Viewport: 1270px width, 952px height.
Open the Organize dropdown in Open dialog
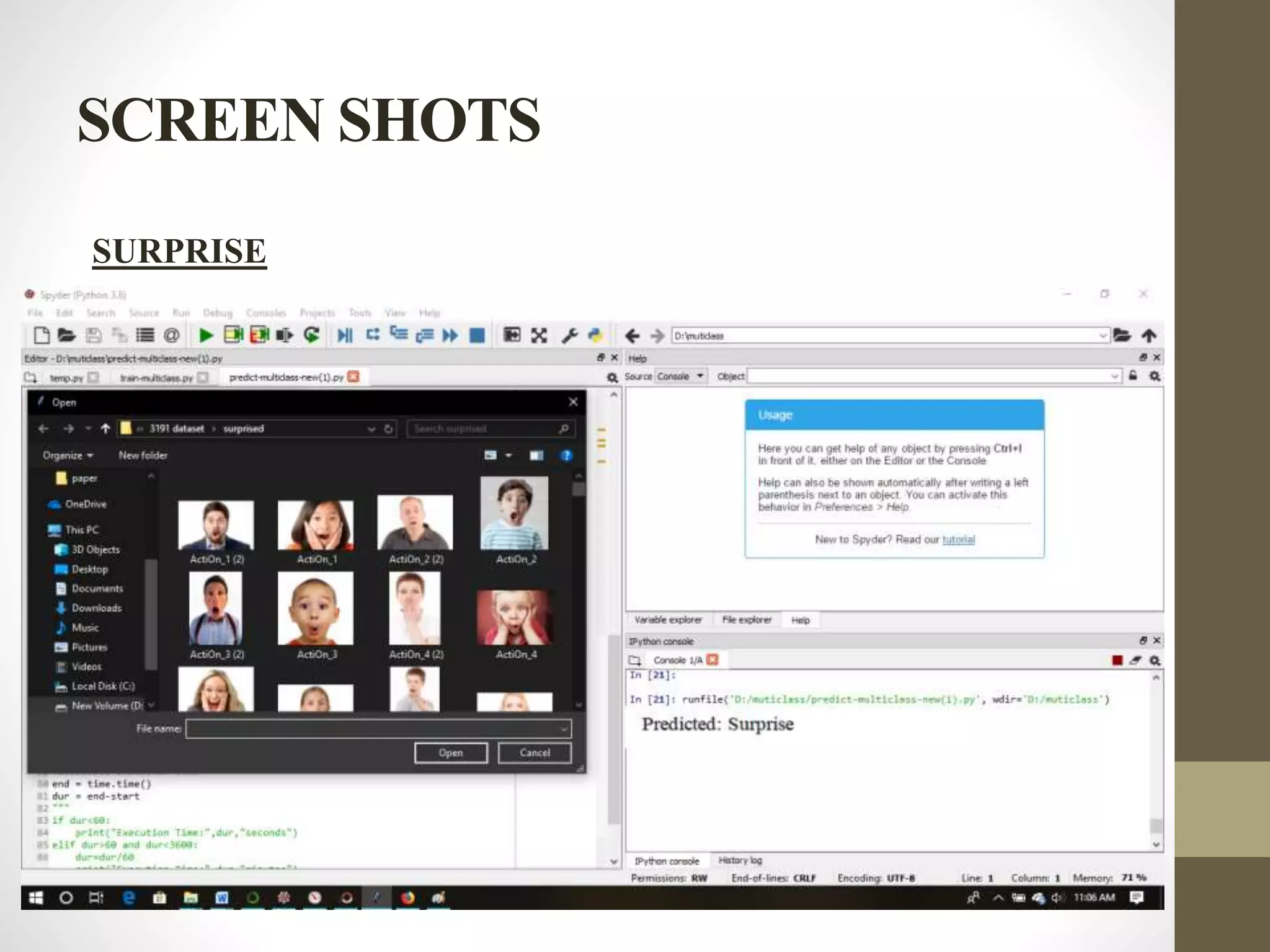click(68, 456)
